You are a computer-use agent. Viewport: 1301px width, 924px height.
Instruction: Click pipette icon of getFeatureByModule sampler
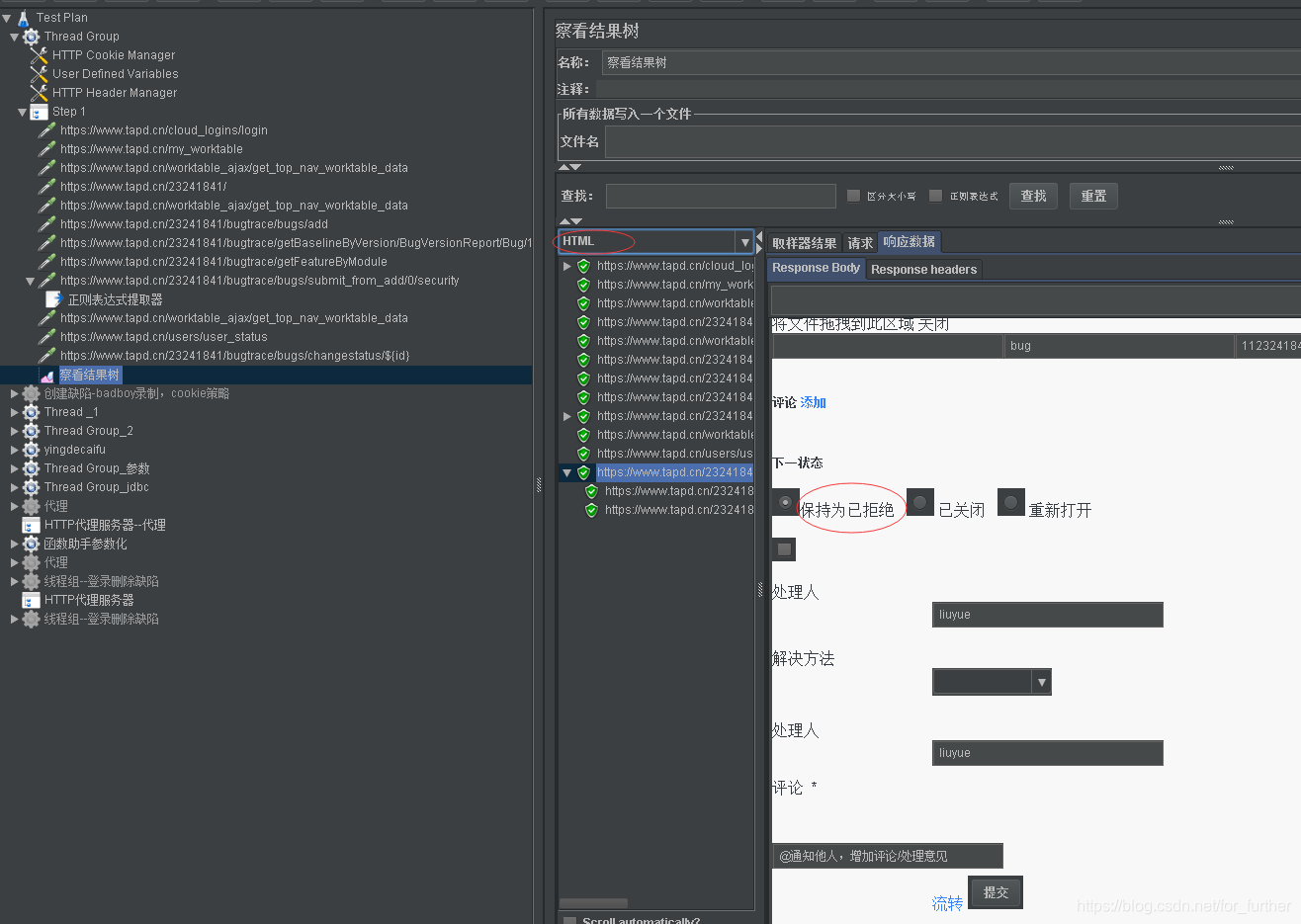coord(46,262)
